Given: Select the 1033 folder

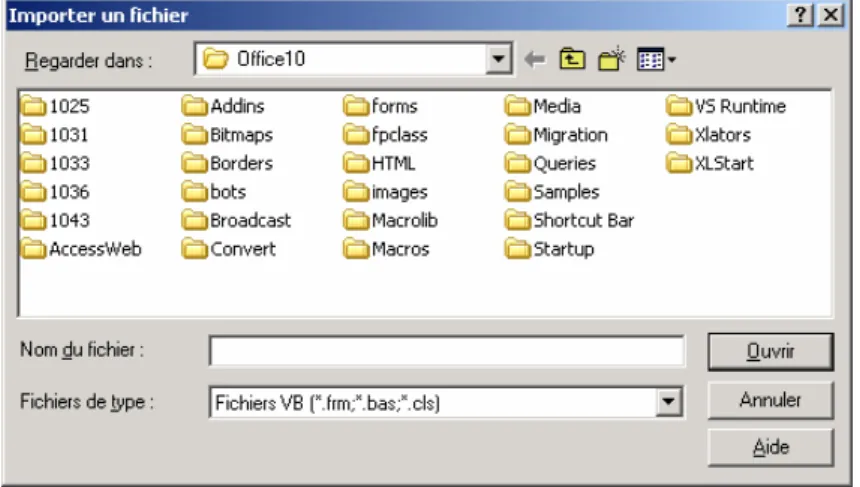Looking at the screenshot, I should [x=55, y=163].
